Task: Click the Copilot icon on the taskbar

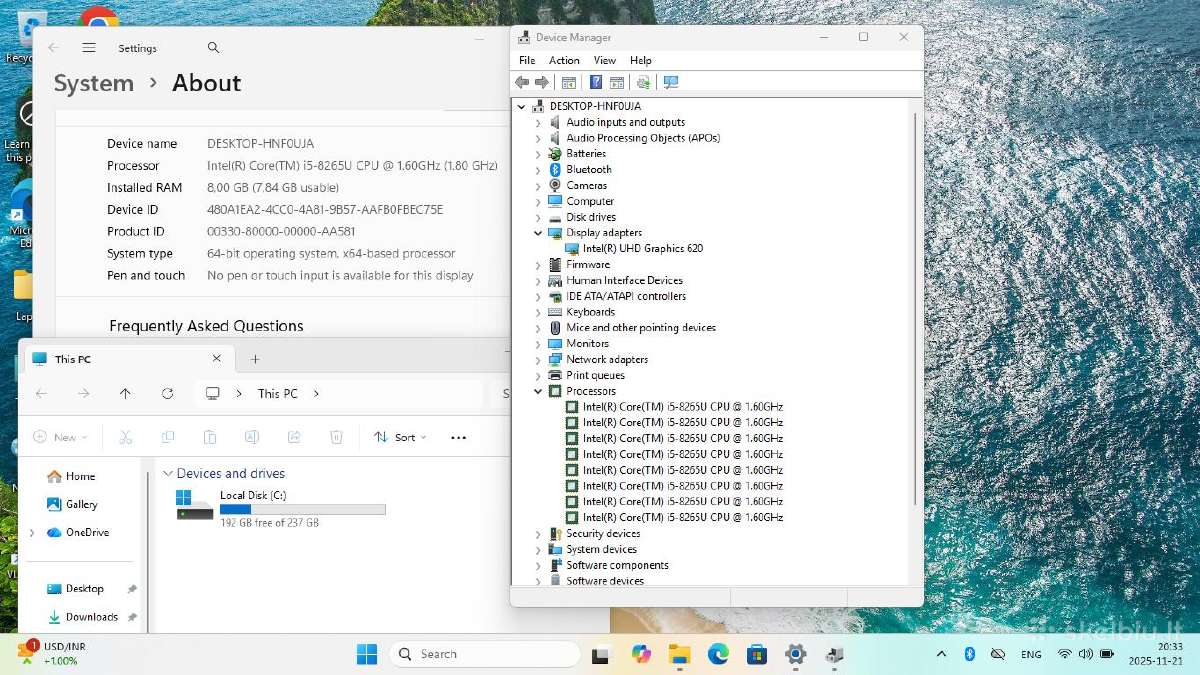Action: coord(641,654)
